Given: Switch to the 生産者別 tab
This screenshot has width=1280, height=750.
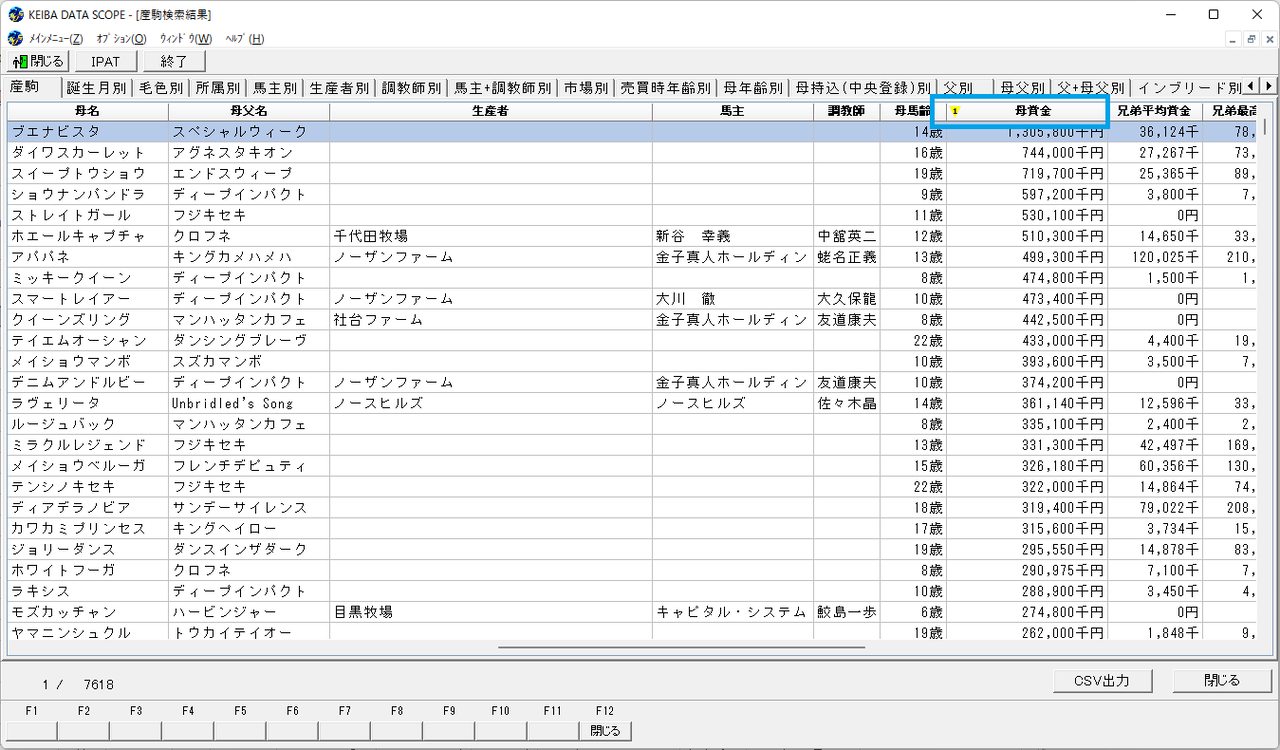Looking at the screenshot, I should point(339,88).
